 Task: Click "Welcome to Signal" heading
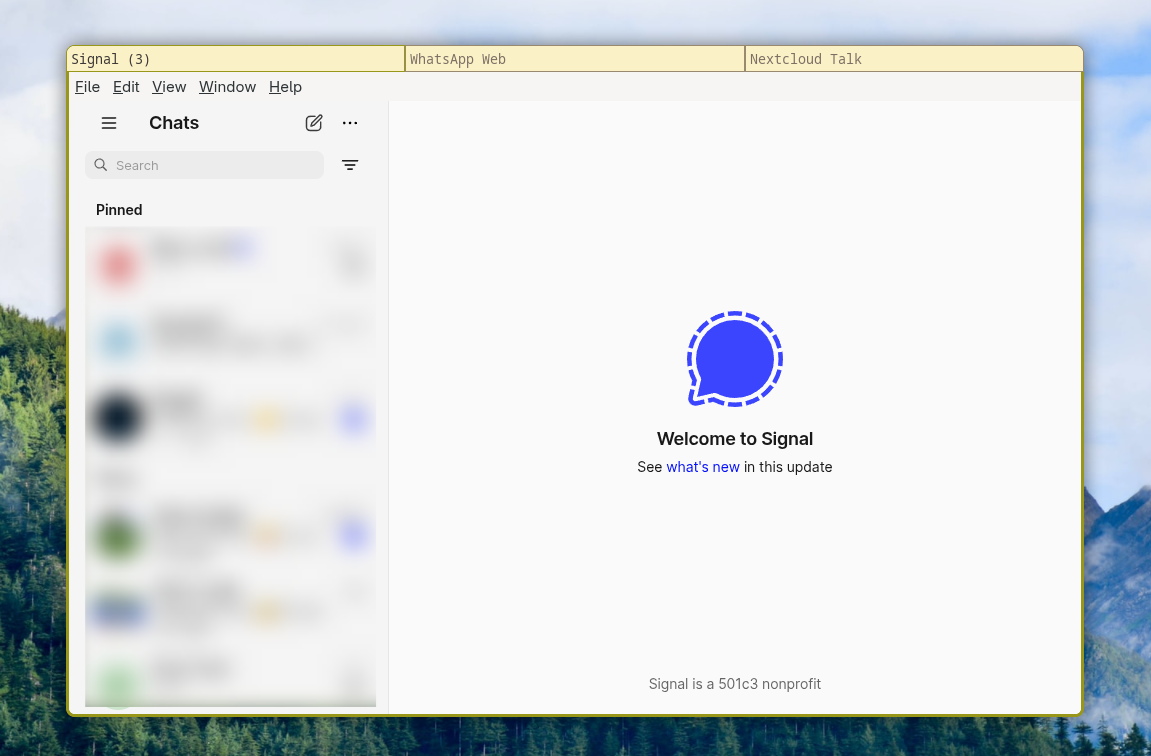(735, 439)
